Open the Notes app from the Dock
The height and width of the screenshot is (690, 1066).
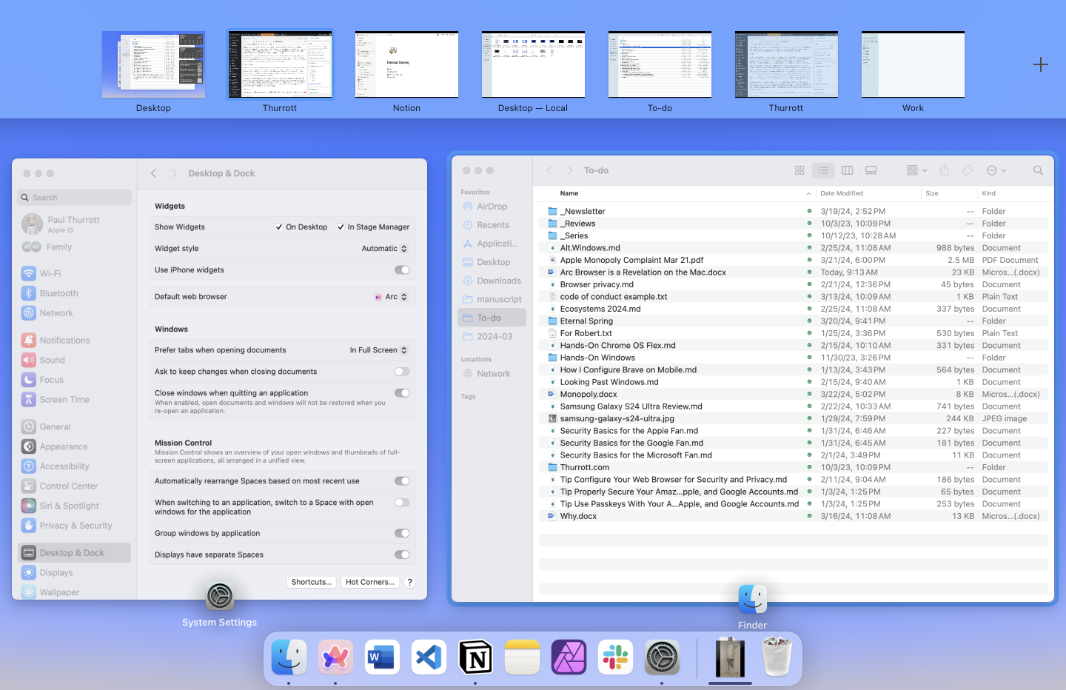pos(522,658)
